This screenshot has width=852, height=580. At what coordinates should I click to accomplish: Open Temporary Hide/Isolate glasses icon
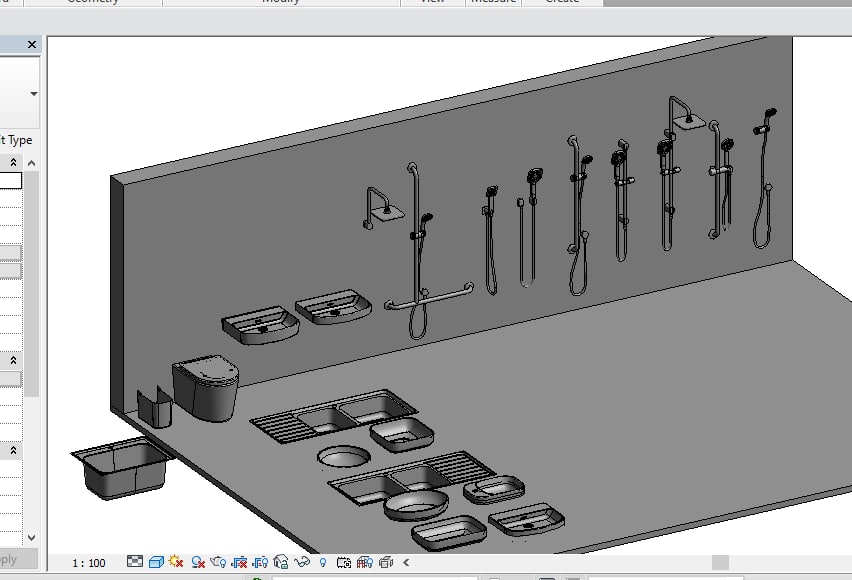tap(300, 561)
